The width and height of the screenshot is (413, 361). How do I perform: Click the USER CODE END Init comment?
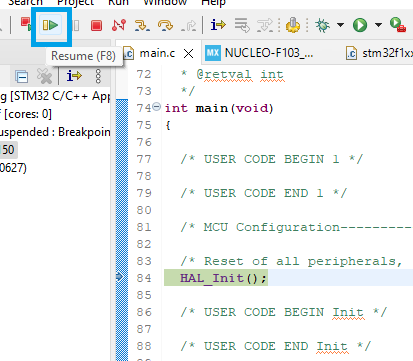point(275,346)
